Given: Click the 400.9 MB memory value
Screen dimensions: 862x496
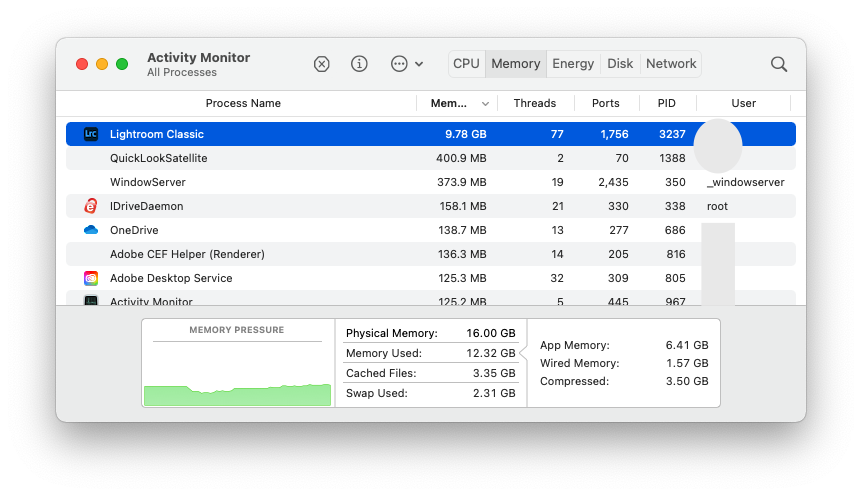Looking at the screenshot, I should 461,158.
